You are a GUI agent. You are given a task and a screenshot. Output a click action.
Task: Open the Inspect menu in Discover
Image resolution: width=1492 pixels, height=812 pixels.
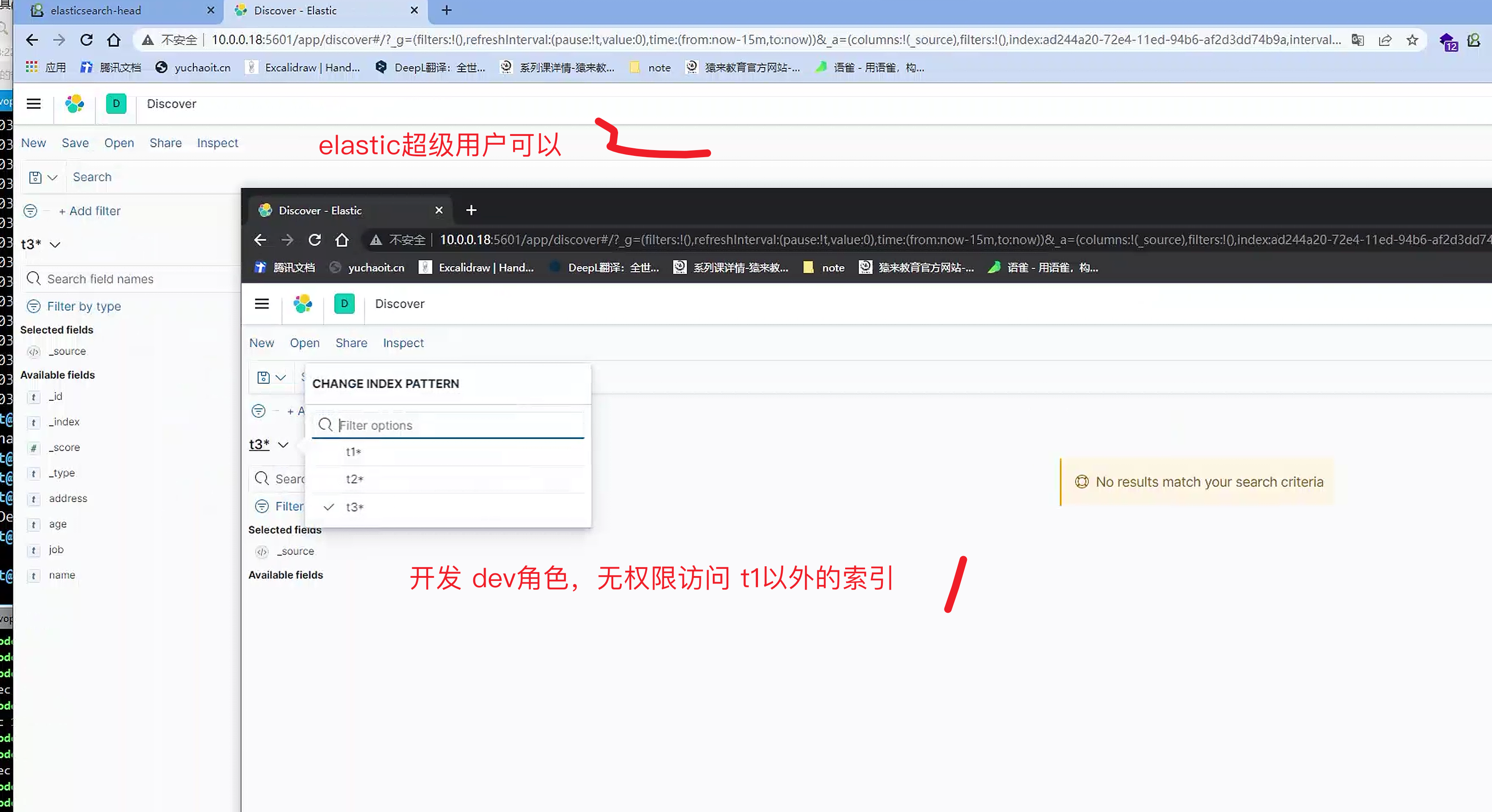tap(217, 143)
